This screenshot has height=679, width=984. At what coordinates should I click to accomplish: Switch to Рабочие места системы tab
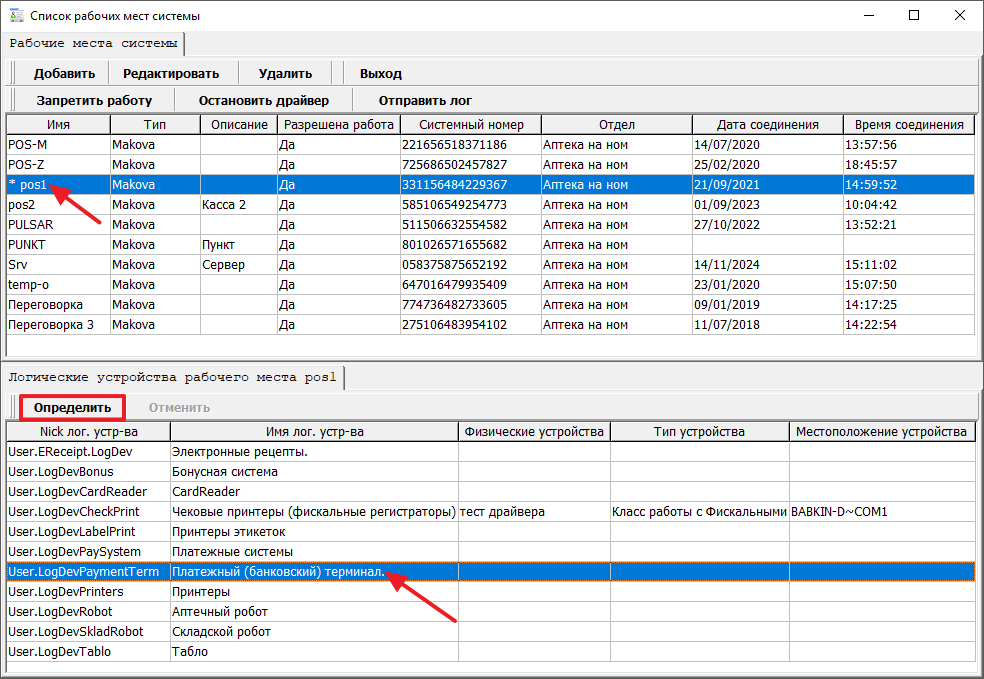point(94,44)
